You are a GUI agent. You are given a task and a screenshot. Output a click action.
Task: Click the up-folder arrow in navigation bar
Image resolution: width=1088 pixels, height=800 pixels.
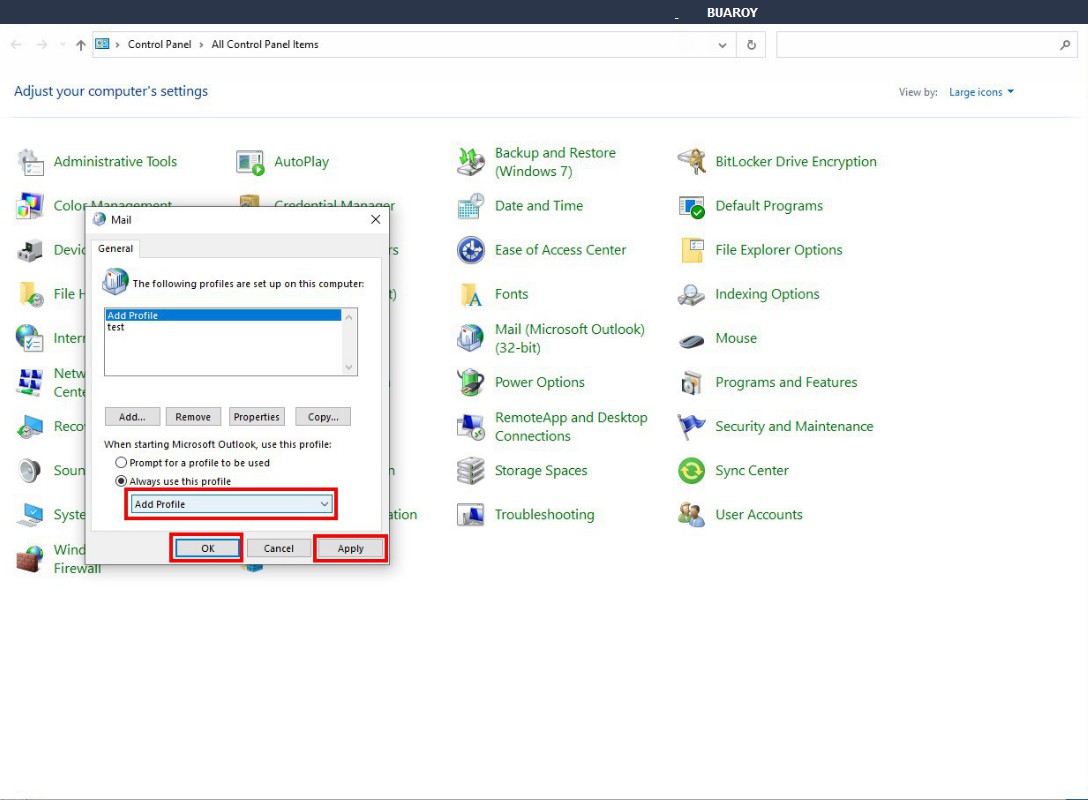click(80, 44)
